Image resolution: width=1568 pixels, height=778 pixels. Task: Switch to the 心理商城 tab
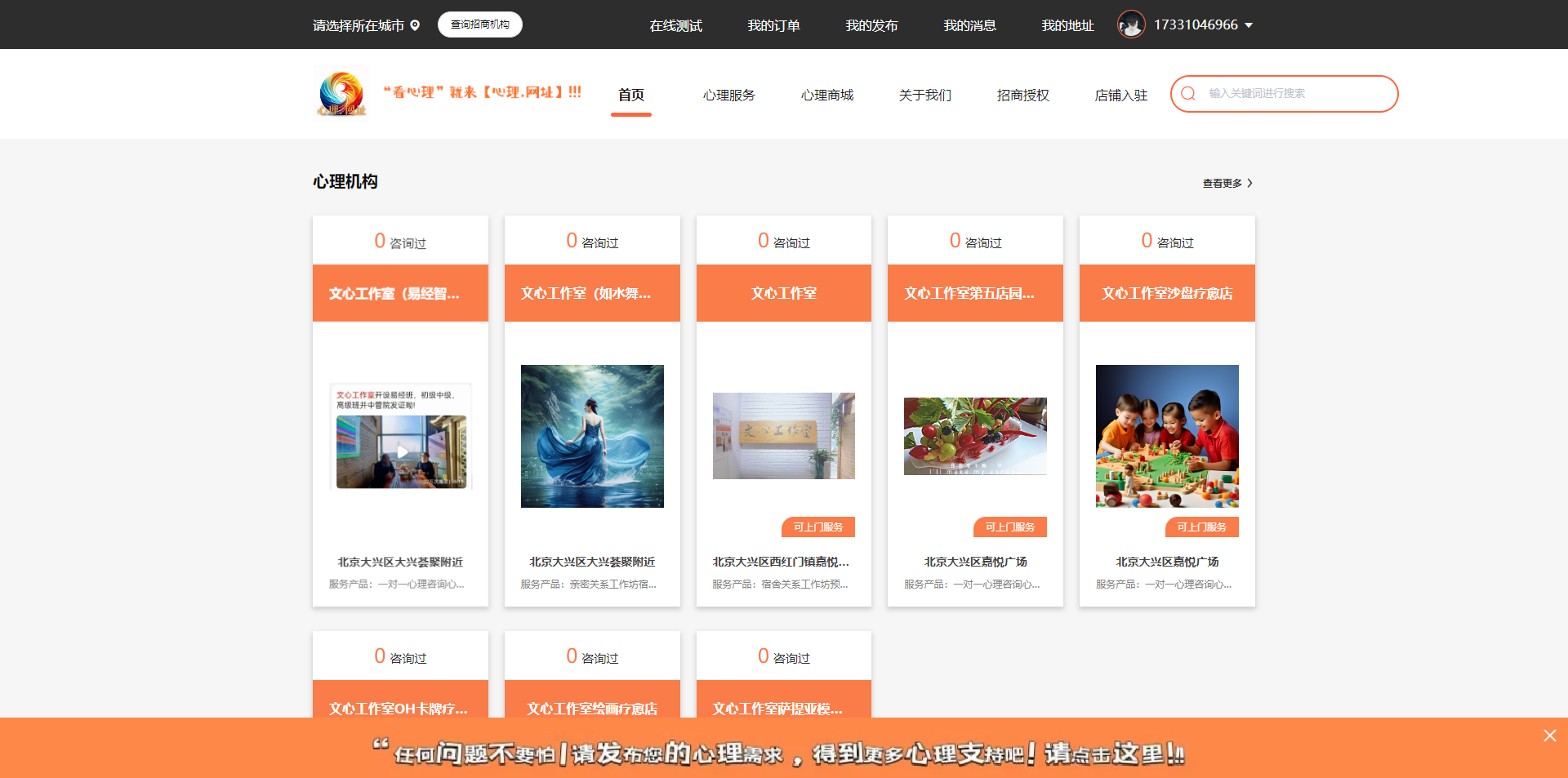click(x=826, y=96)
